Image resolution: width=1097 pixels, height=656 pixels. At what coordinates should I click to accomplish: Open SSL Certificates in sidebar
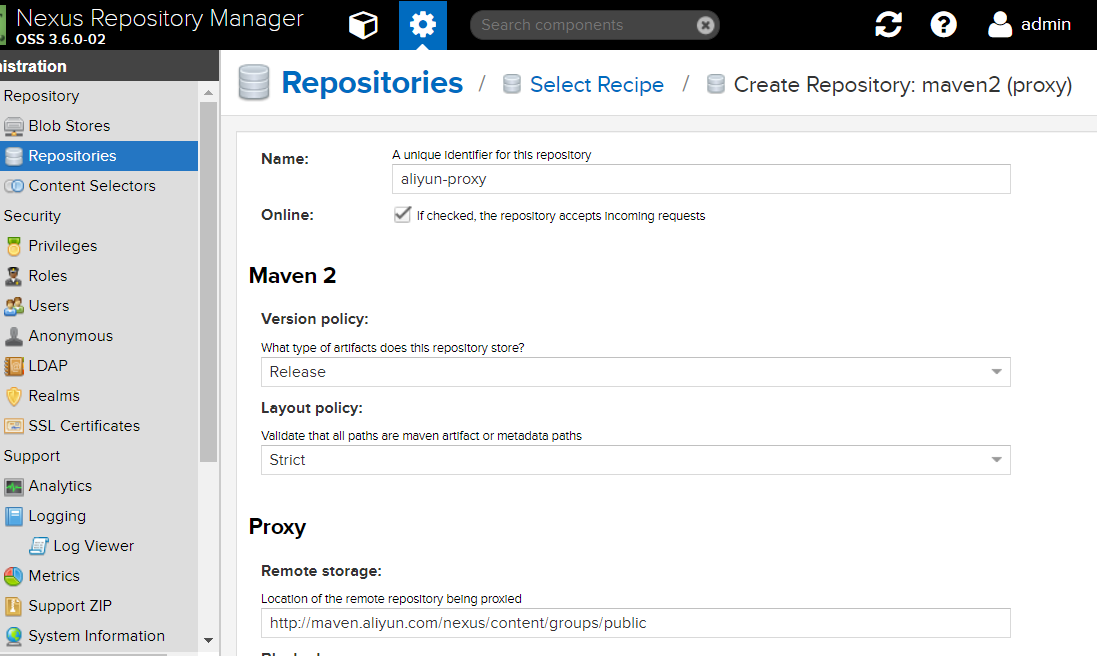[x=84, y=426]
